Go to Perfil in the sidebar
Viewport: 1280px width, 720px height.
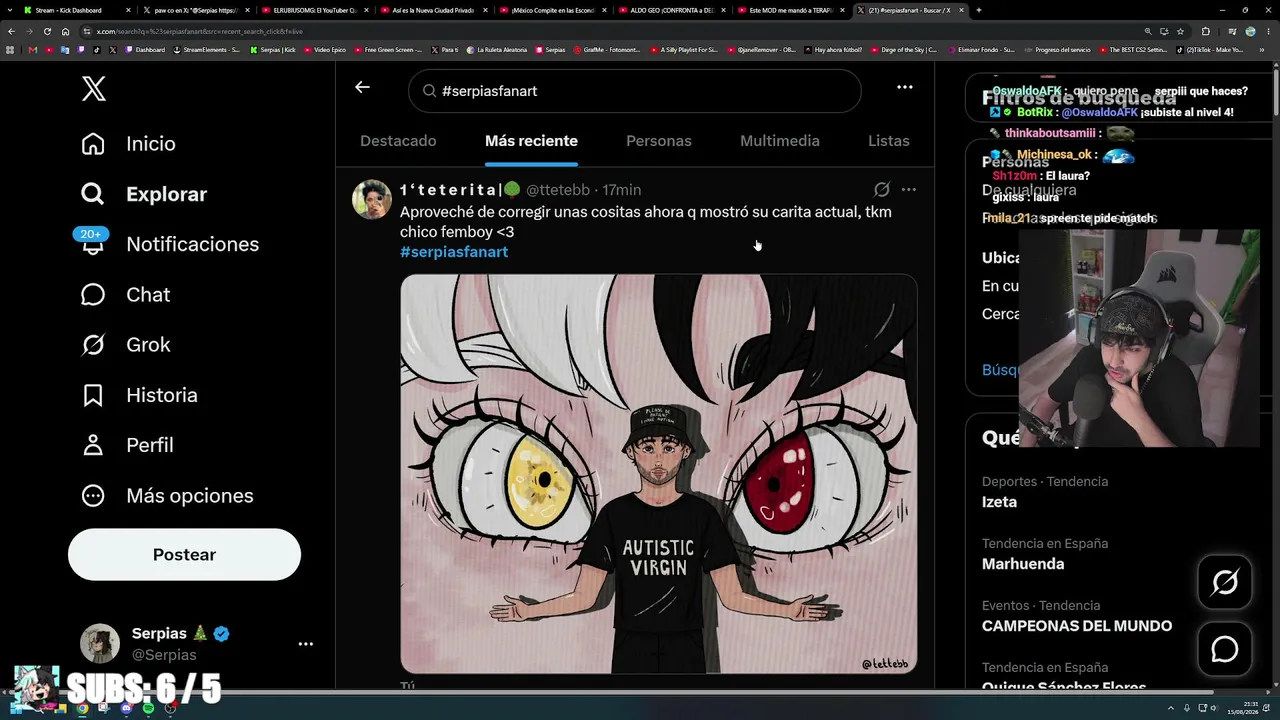point(127,445)
